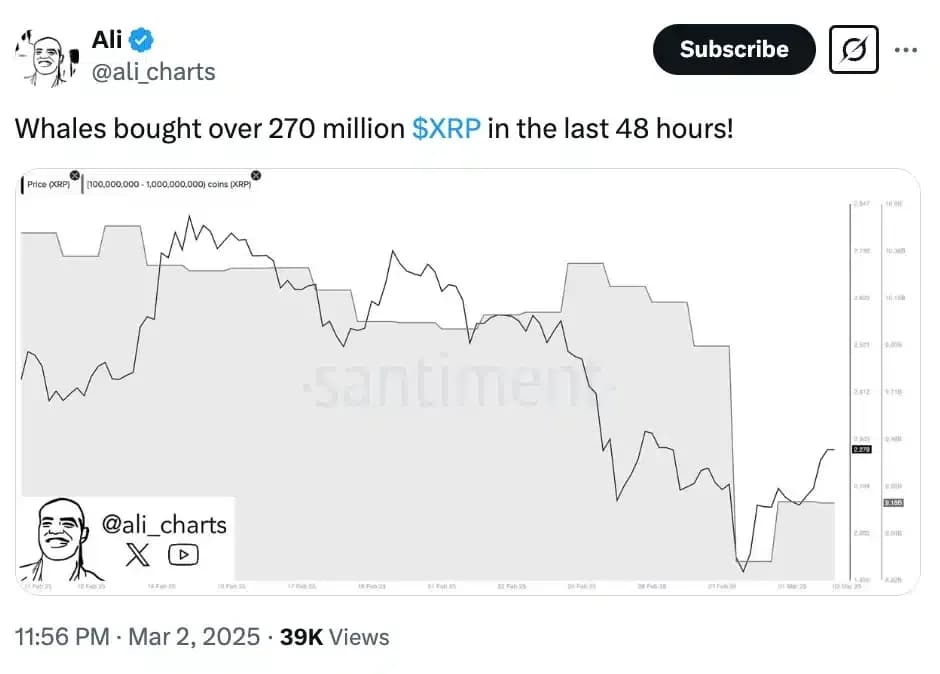This screenshot has width=940, height=674.
Task: Open the $XRP cashtag link
Action: coord(446,129)
